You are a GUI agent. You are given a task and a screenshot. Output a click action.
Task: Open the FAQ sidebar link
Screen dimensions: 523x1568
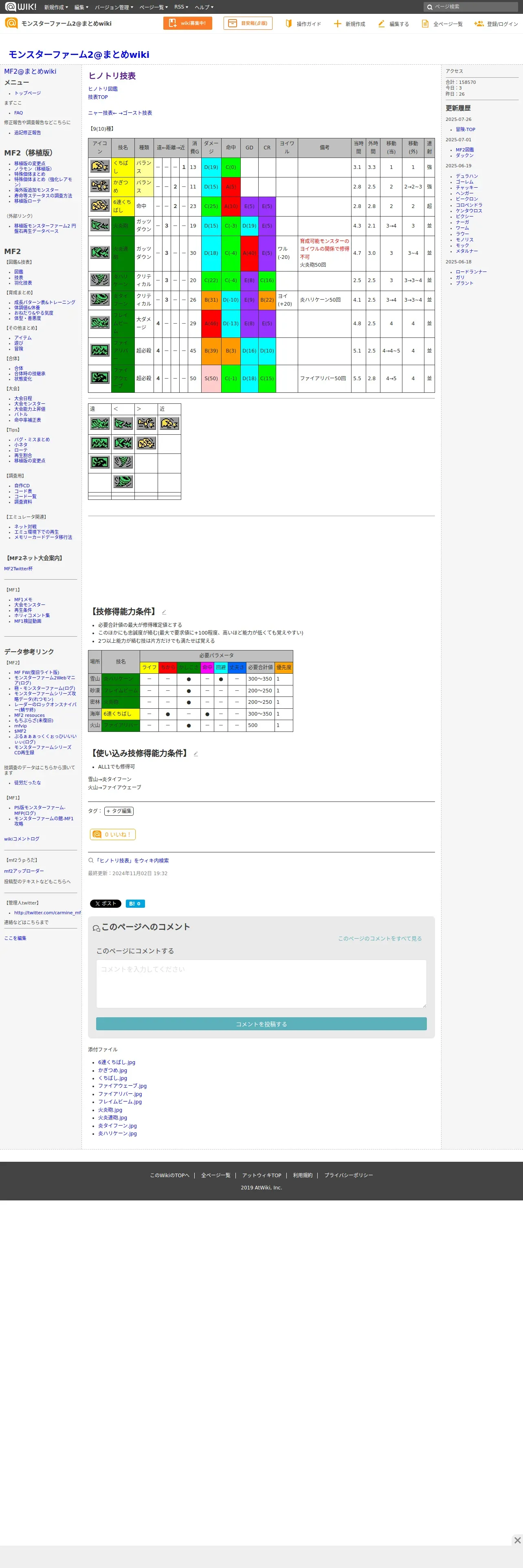[x=18, y=113]
